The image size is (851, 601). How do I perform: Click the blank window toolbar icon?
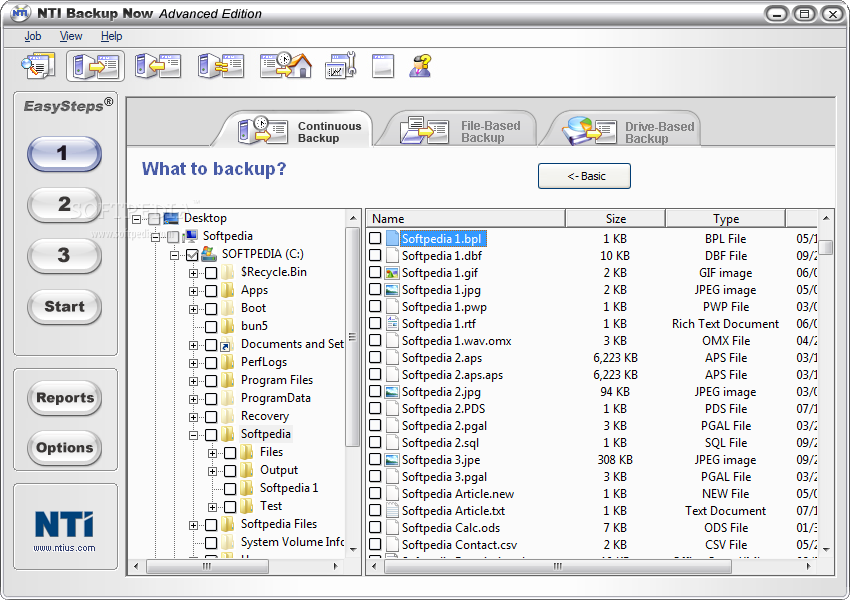(383, 66)
